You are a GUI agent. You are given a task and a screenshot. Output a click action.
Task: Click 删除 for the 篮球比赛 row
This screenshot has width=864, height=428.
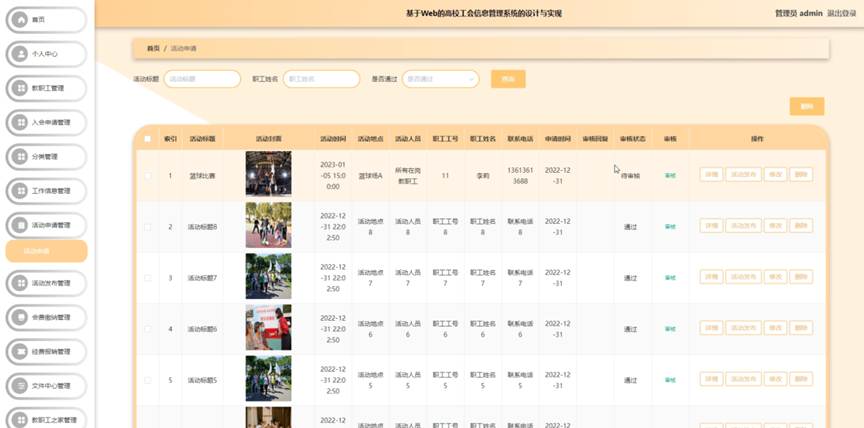801,175
